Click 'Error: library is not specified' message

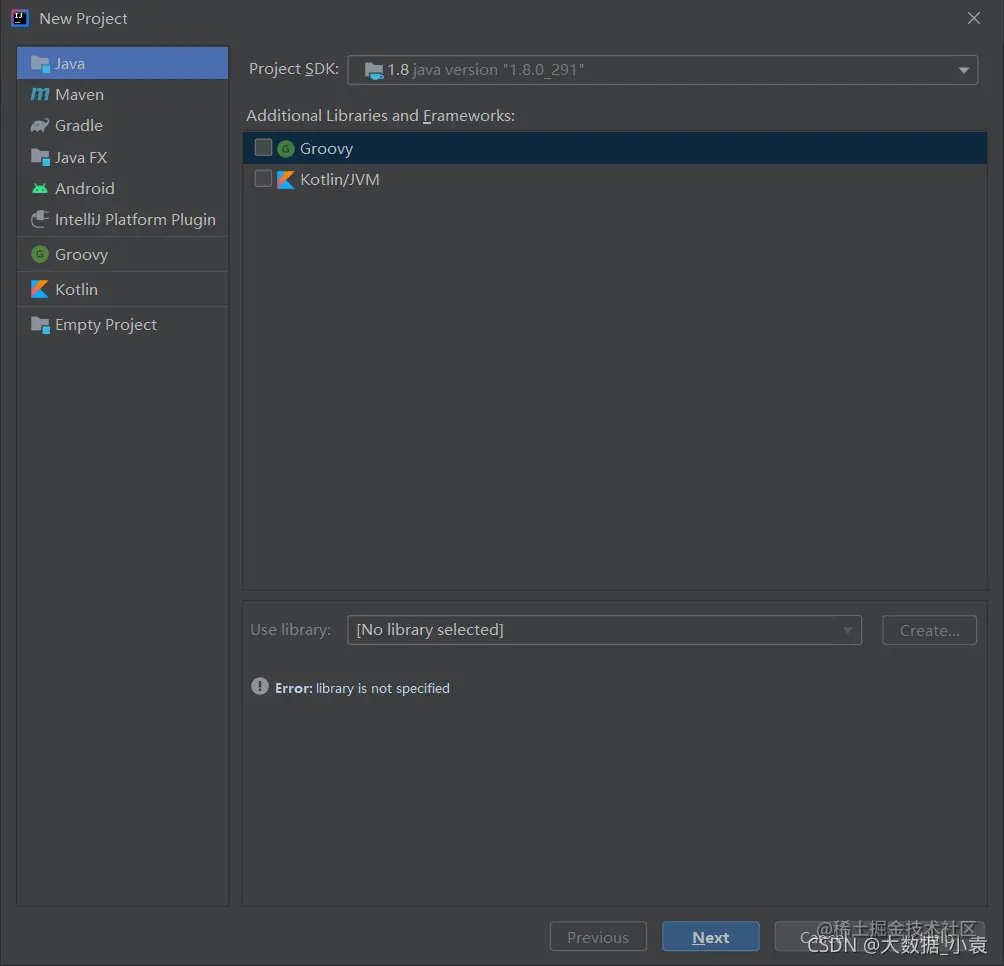click(362, 688)
